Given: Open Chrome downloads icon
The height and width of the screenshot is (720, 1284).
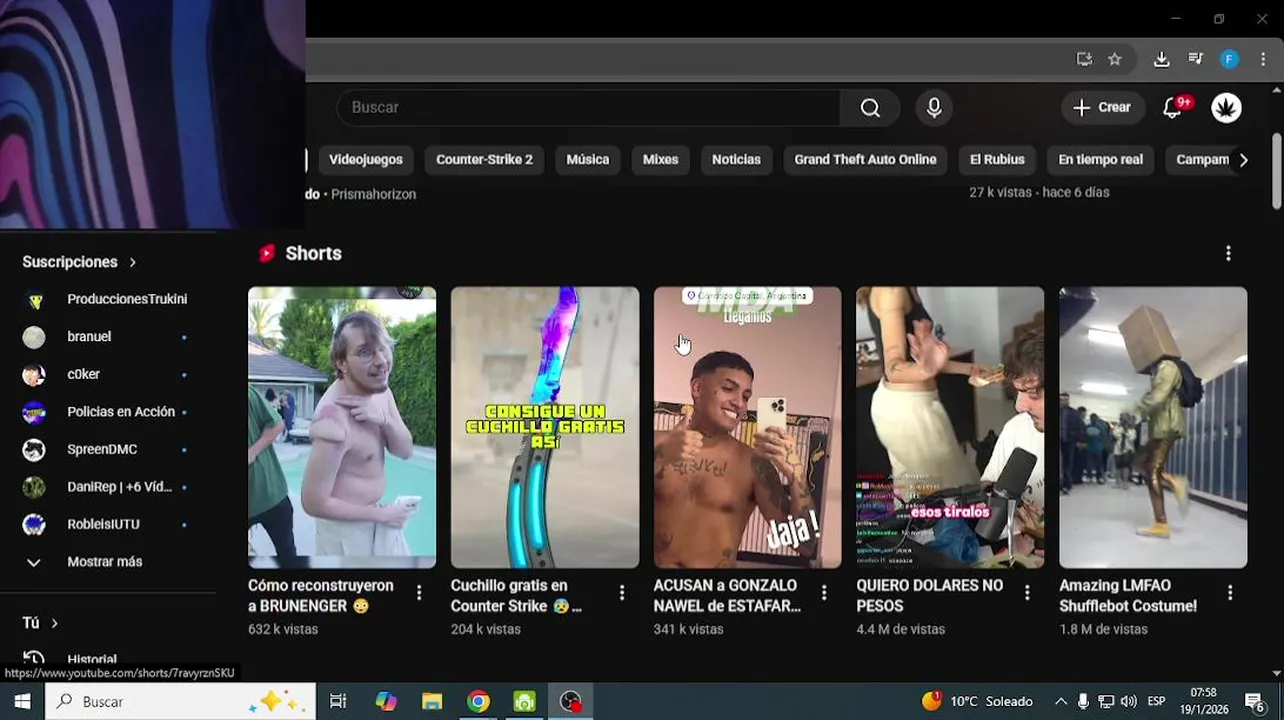Looking at the screenshot, I should click(x=1161, y=59).
